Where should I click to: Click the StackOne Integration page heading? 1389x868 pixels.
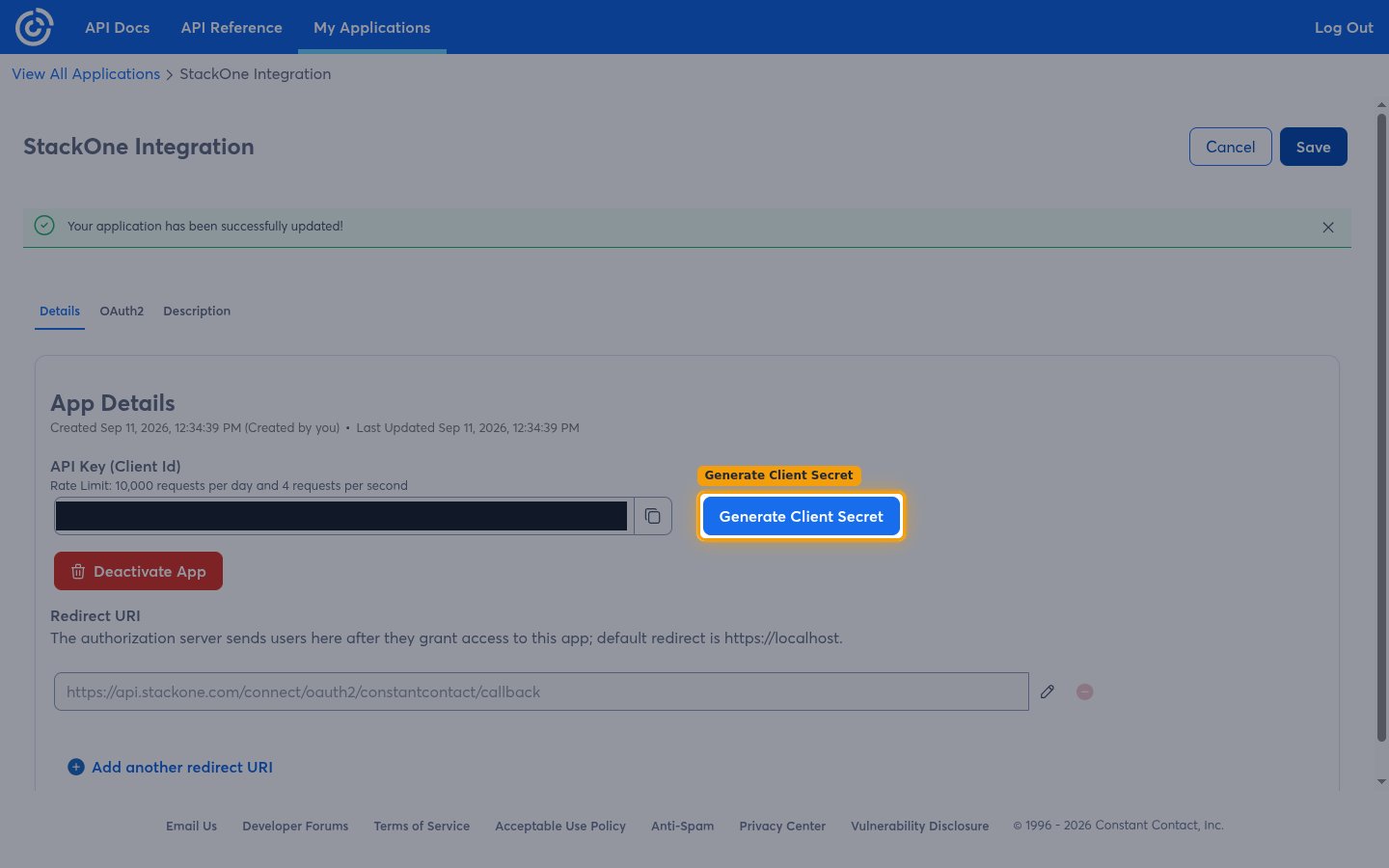pos(139,147)
